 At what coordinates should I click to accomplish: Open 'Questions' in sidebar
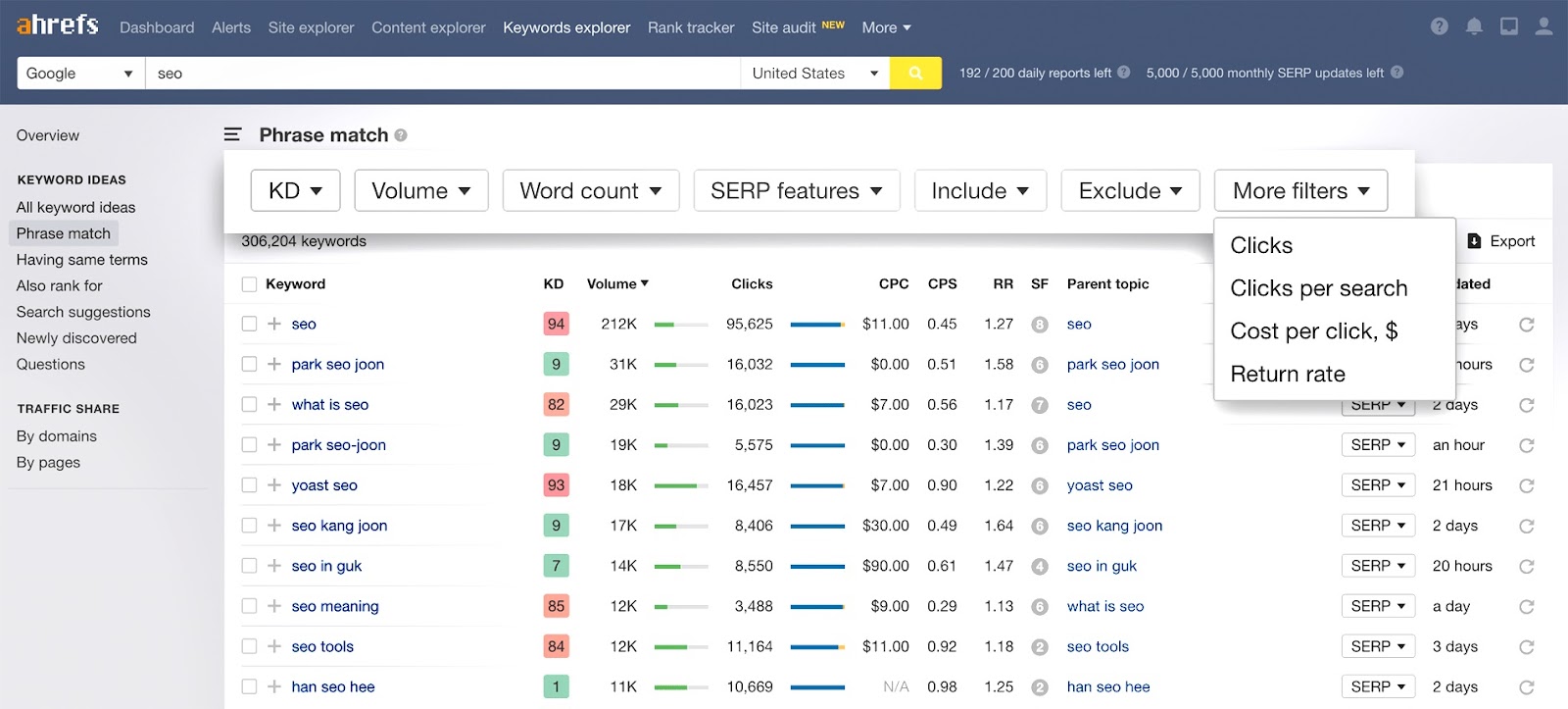[51, 364]
